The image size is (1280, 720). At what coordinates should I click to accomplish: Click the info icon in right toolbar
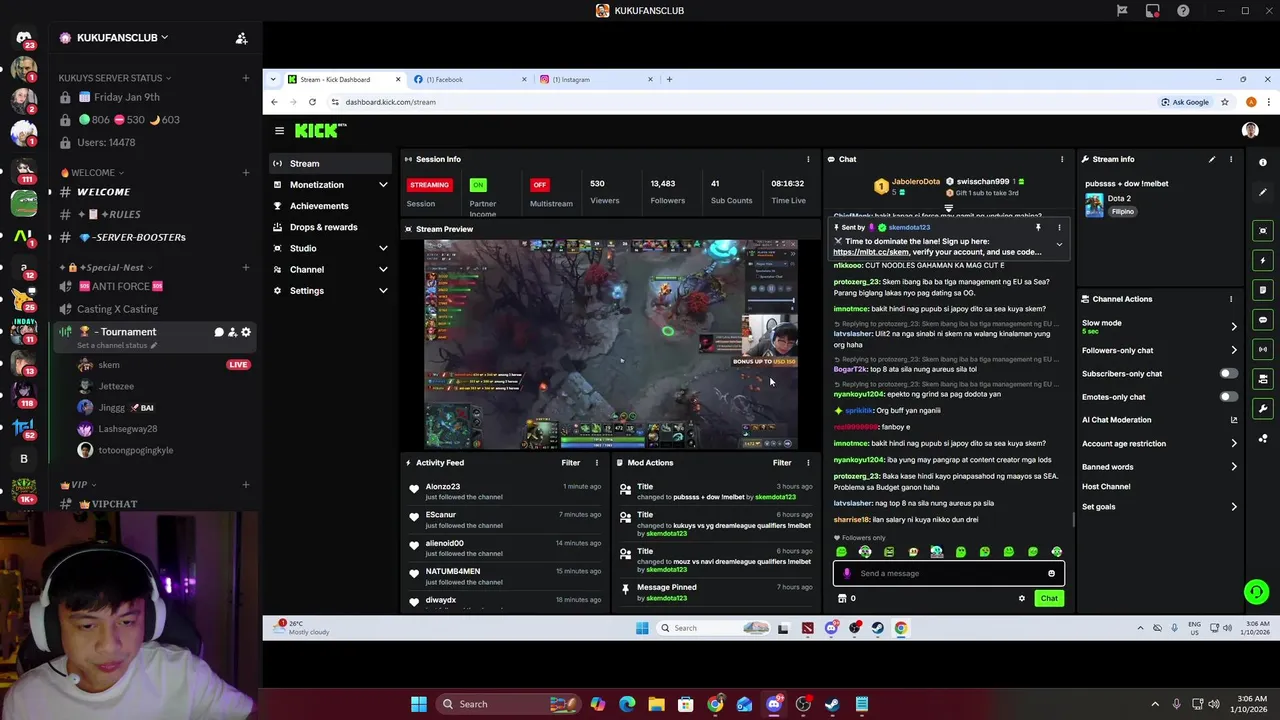pyautogui.click(x=1263, y=162)
